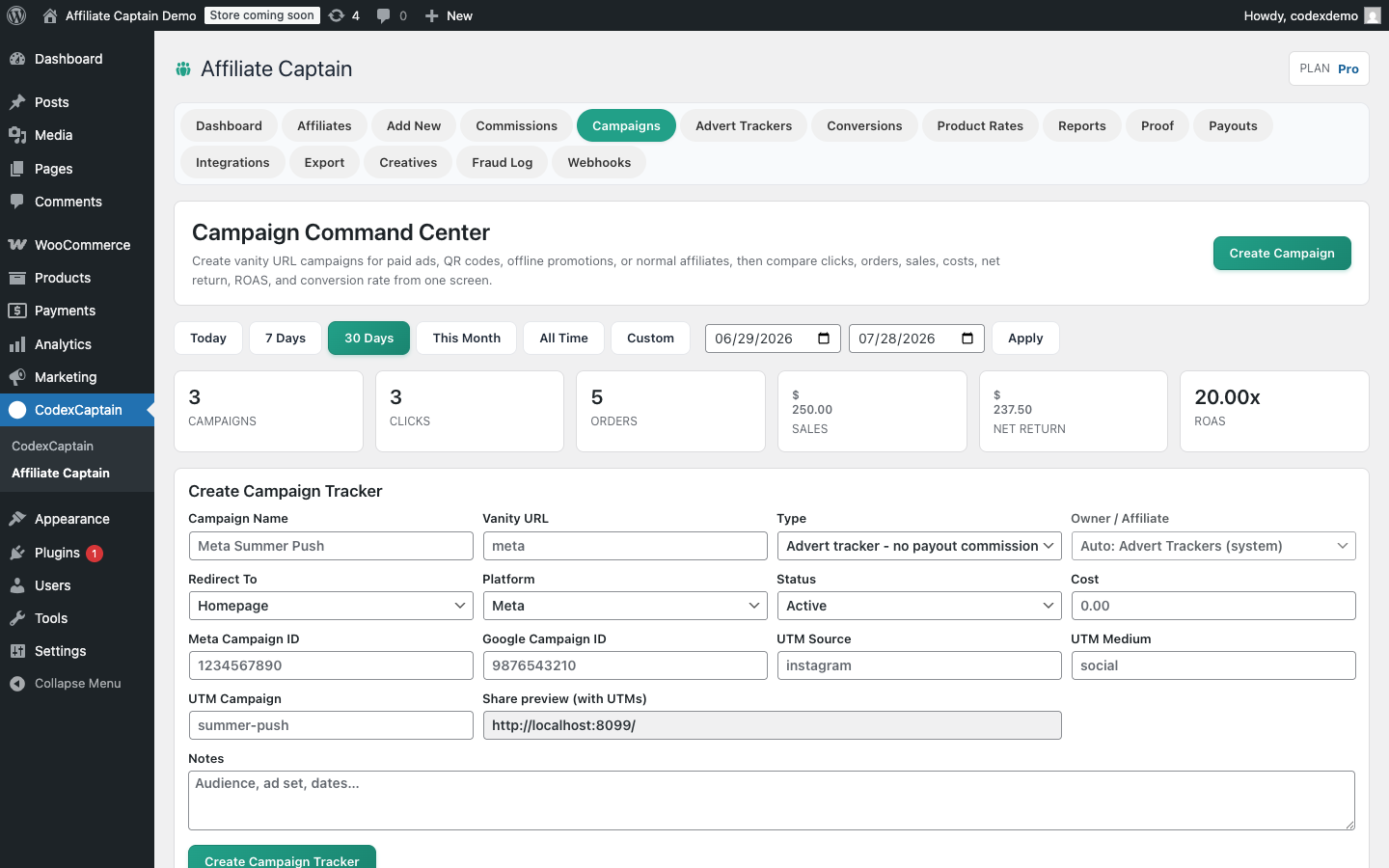Open the start date calendar picker
The height and width of the screenshot is (868, 1389).
coord(824,339)
